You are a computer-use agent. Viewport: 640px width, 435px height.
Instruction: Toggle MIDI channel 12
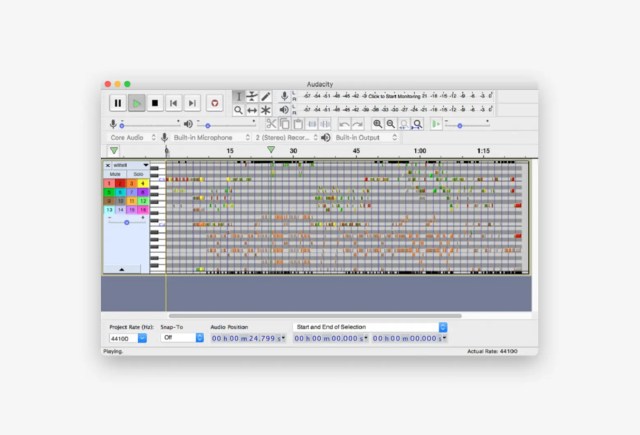[x=143, y=201]
